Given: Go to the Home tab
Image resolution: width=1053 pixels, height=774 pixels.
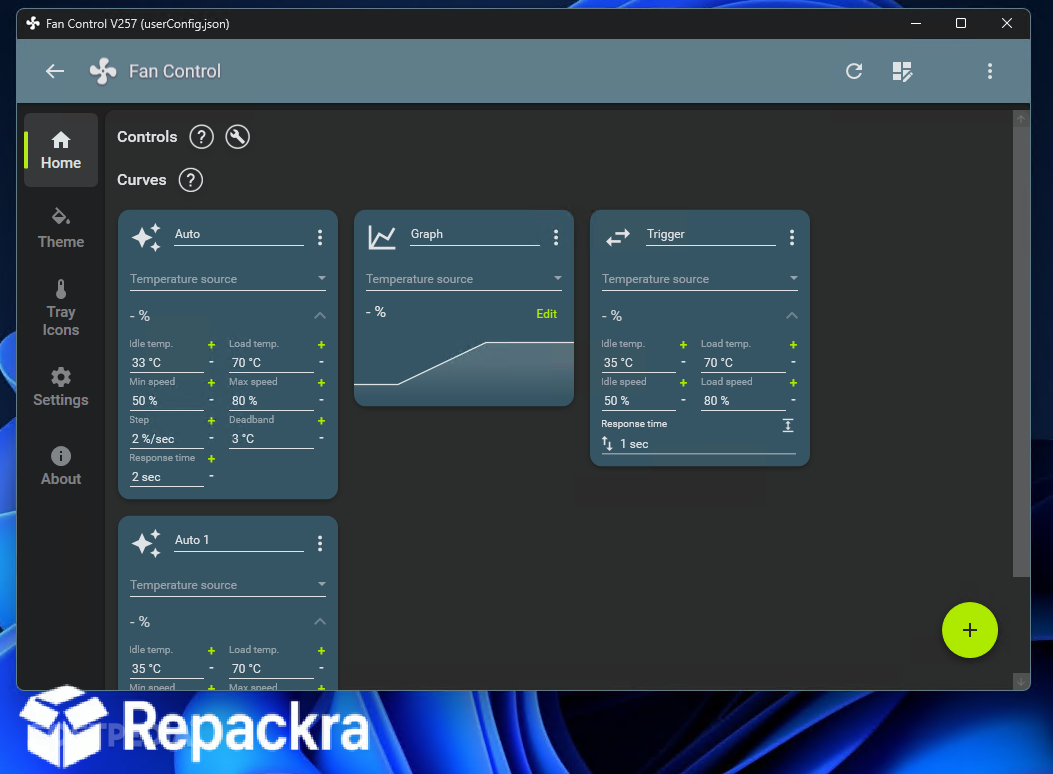Looking at the screenshot, I should click(x=61, y=150).
